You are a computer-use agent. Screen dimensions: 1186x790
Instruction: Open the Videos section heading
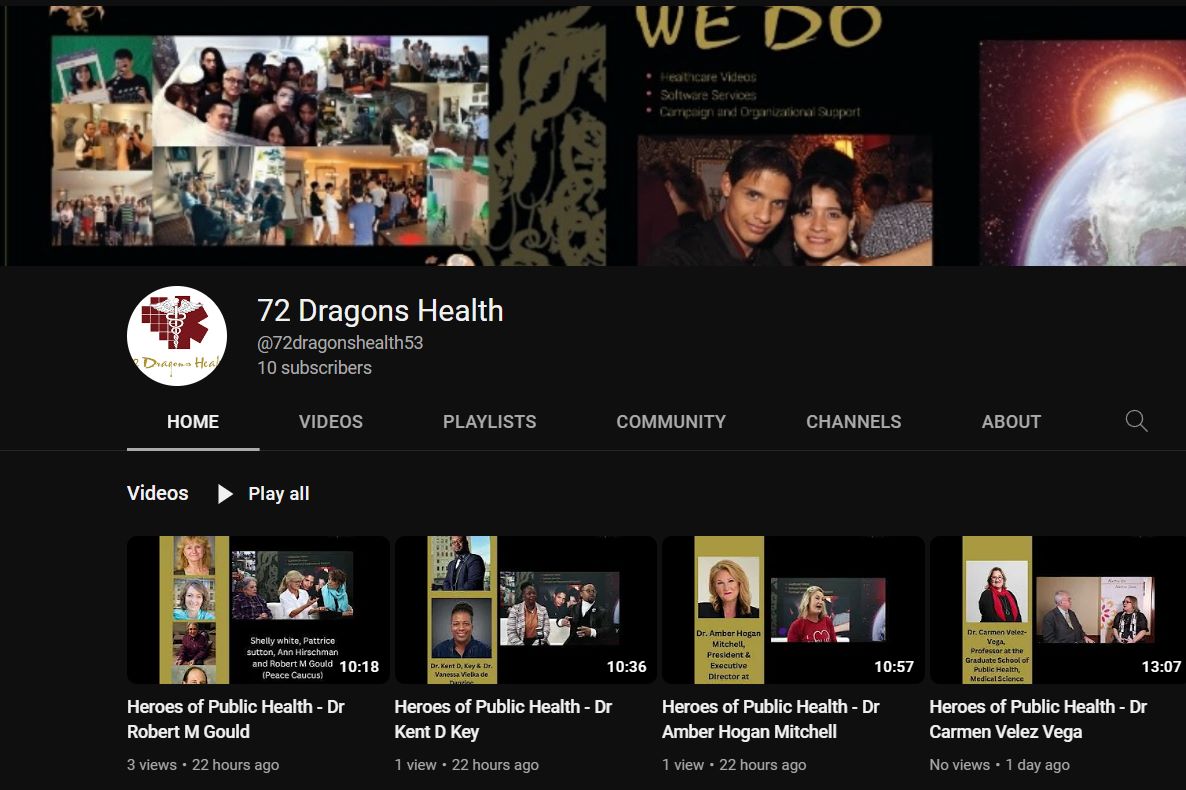click(157, 493)
